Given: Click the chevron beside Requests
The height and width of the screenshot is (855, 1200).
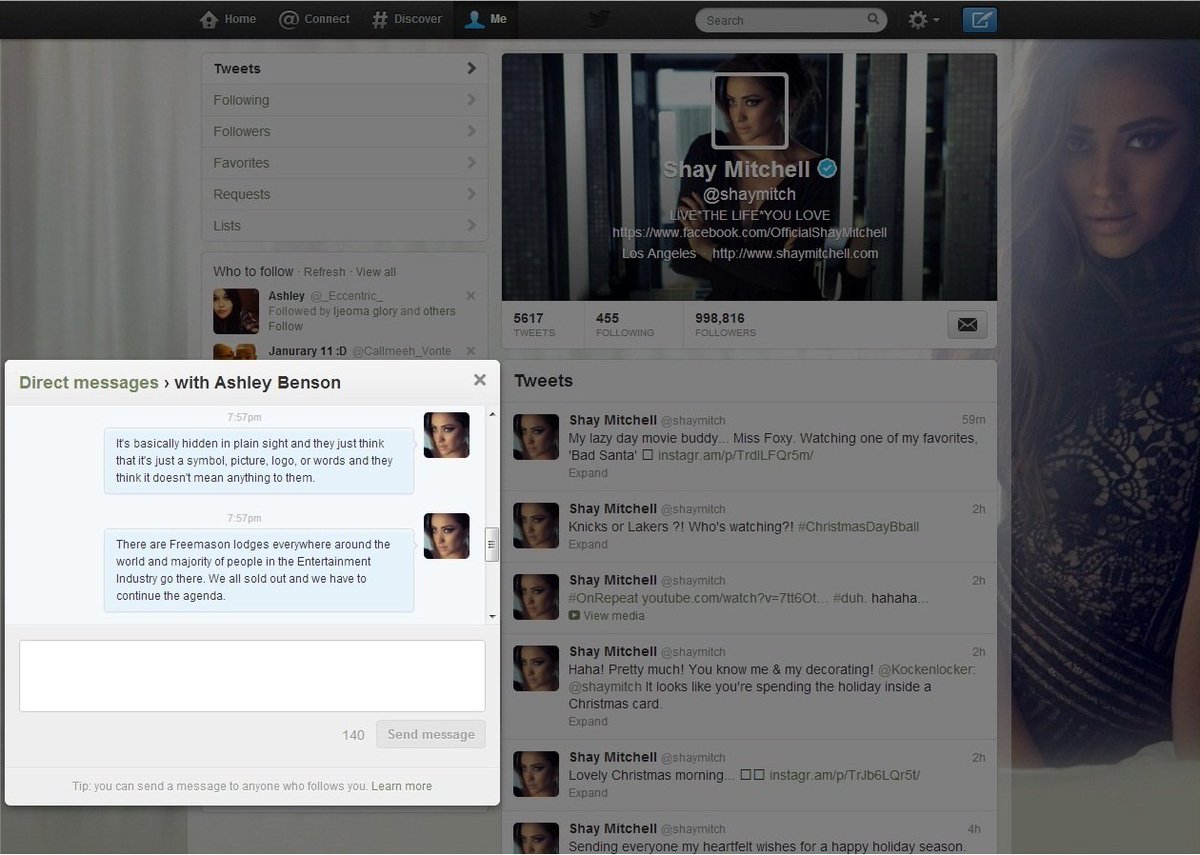Looking at the screenshot, I should (x=471, y=194).
